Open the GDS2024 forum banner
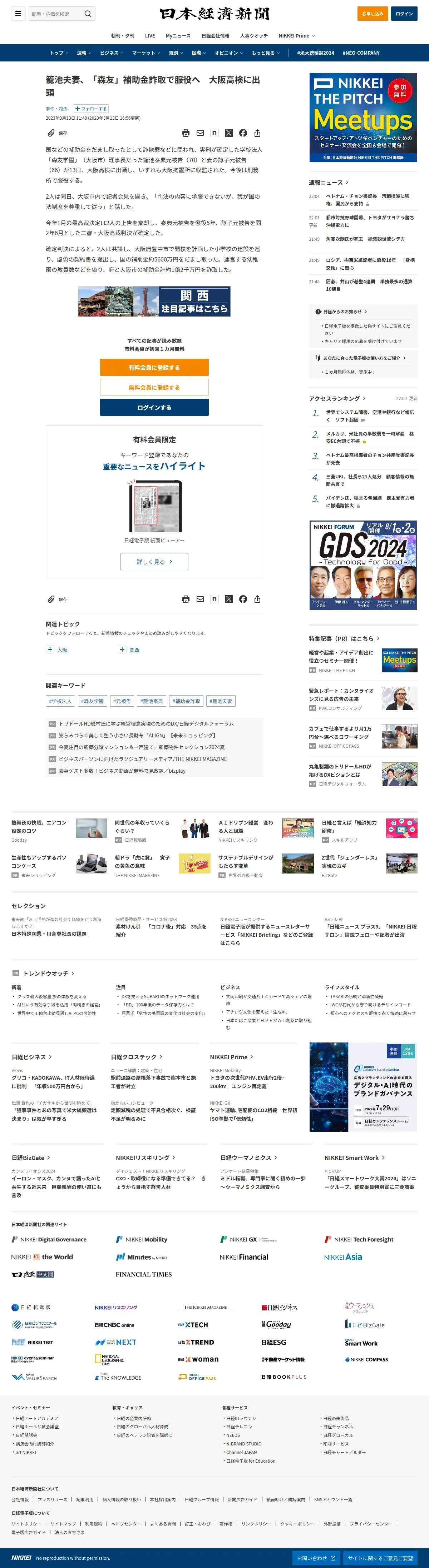 coord(363,566)
